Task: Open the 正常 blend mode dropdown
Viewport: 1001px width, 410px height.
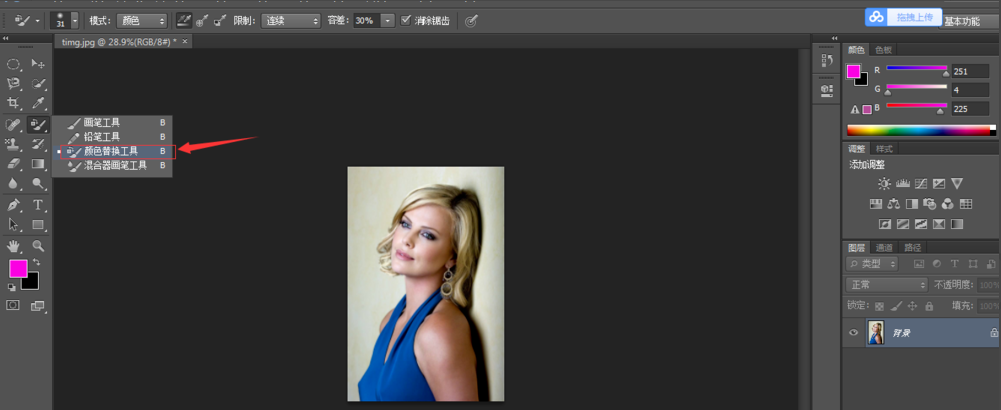Action: click(886, 284)
